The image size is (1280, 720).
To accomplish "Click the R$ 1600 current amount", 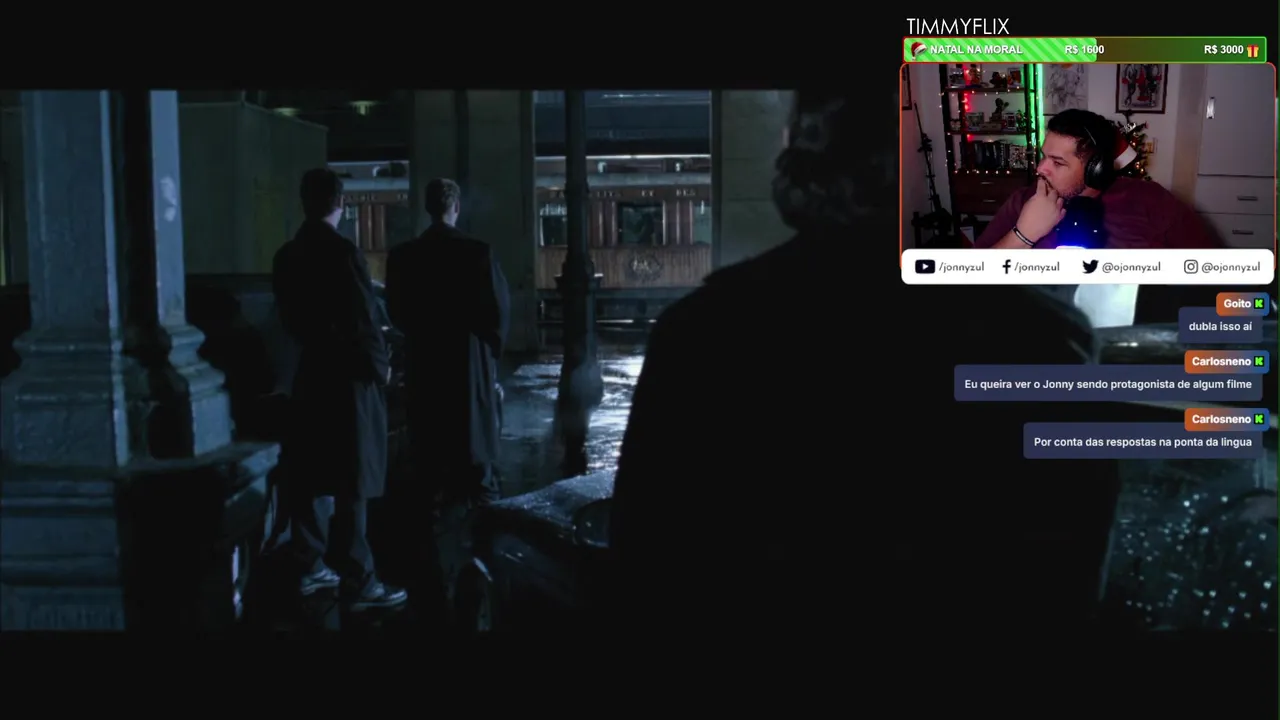I will [x=1084, y=50].
